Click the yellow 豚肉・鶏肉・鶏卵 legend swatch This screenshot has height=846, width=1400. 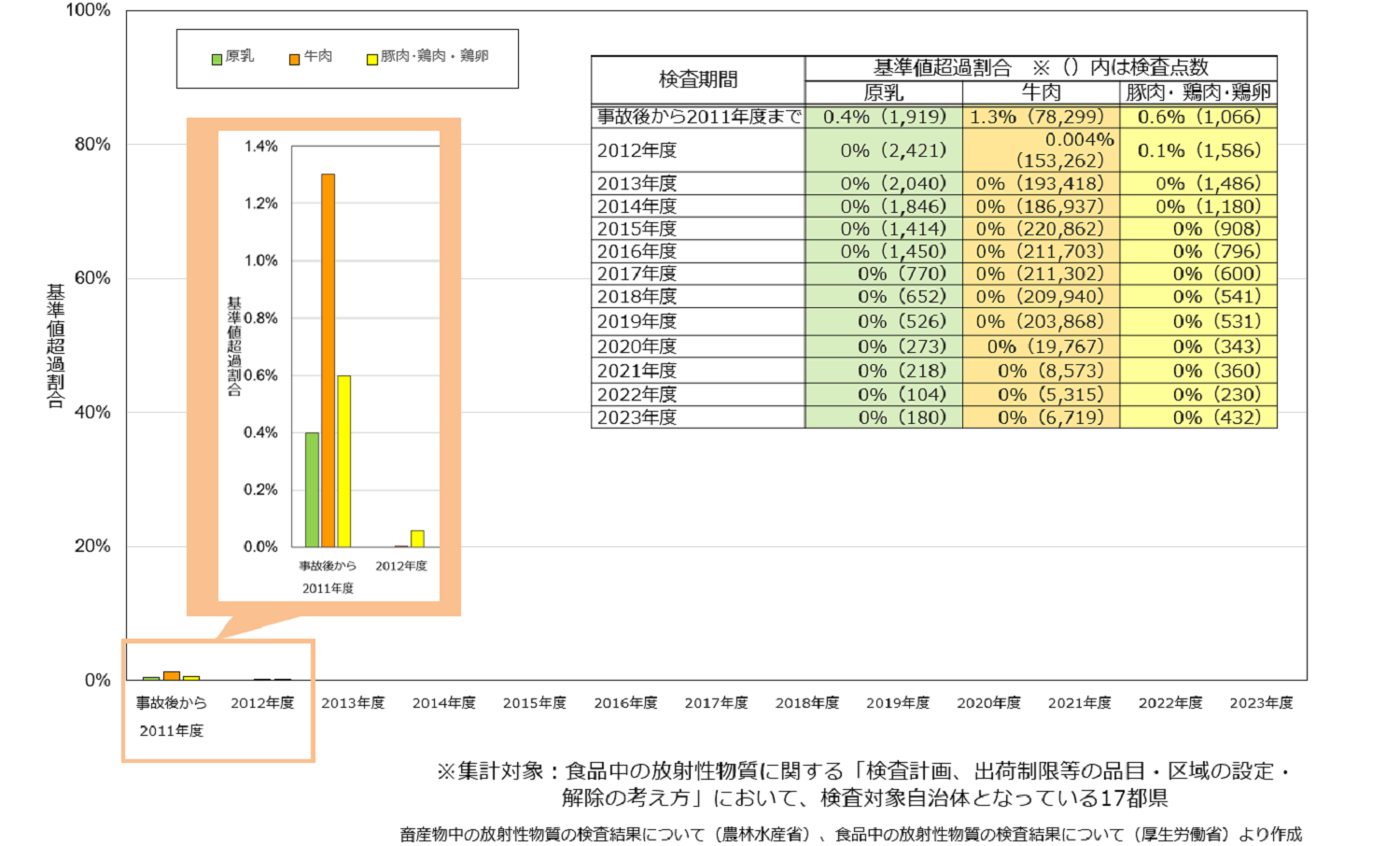pyautogui.click(x=371, y=59)
